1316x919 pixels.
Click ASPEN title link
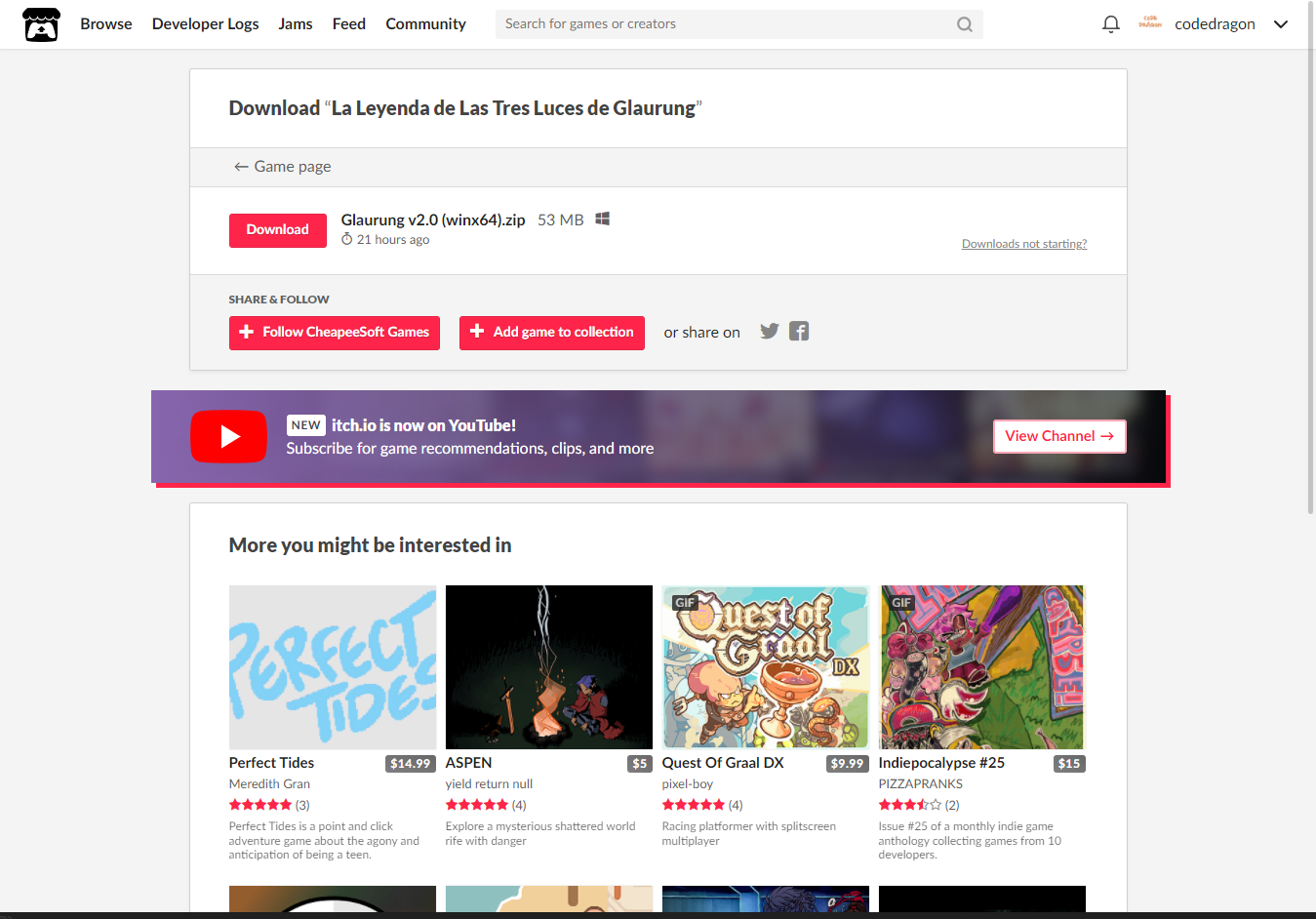[468, 763]
